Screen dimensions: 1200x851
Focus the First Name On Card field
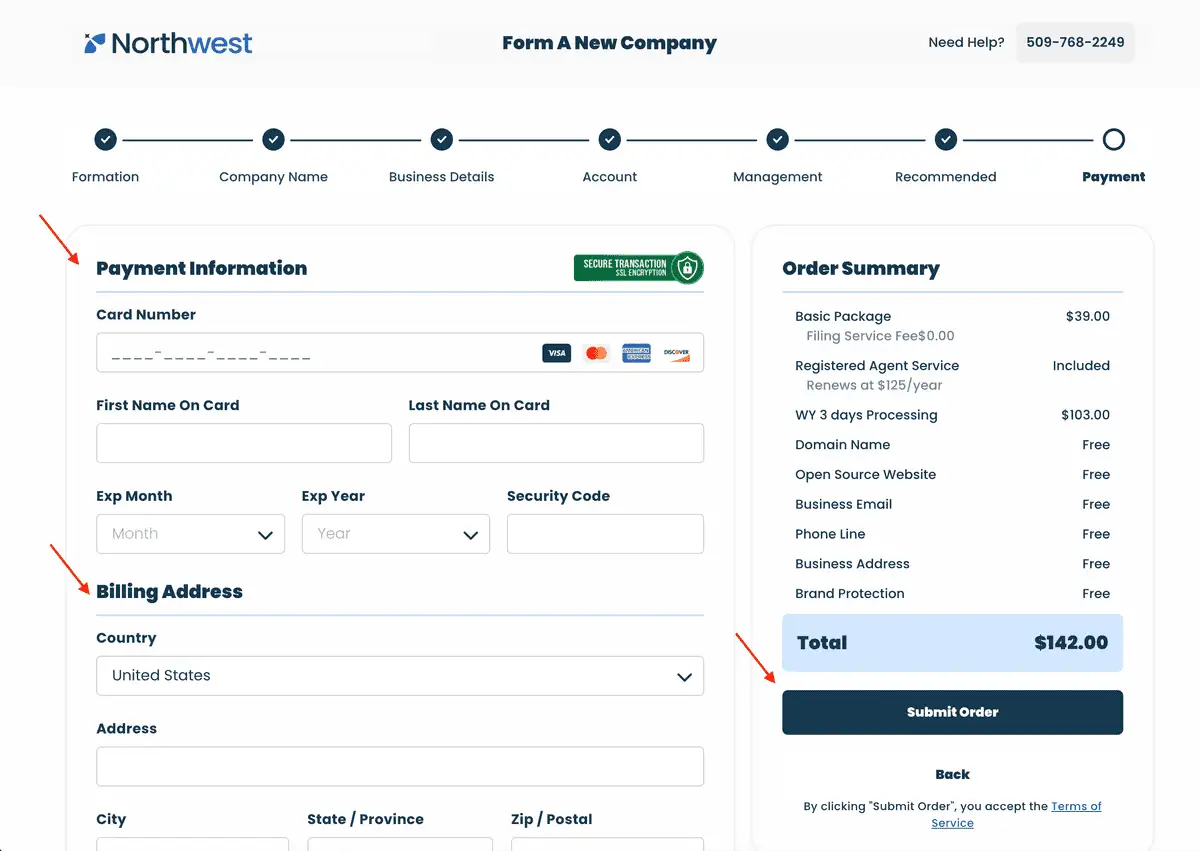tap(244, 443)
